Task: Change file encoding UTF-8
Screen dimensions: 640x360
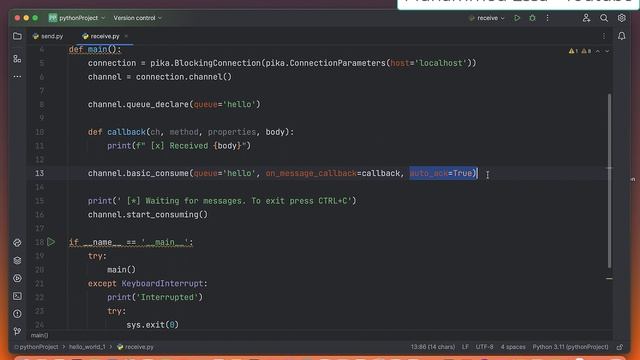Action: (x=484, y=347)
